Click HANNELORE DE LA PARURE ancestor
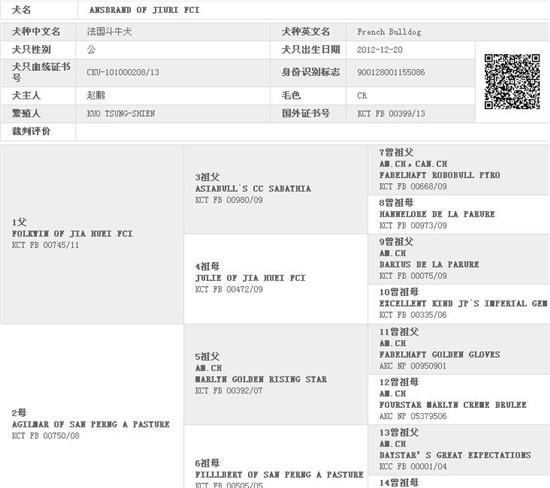Screen dimensions: 550x488 point(437,214)
